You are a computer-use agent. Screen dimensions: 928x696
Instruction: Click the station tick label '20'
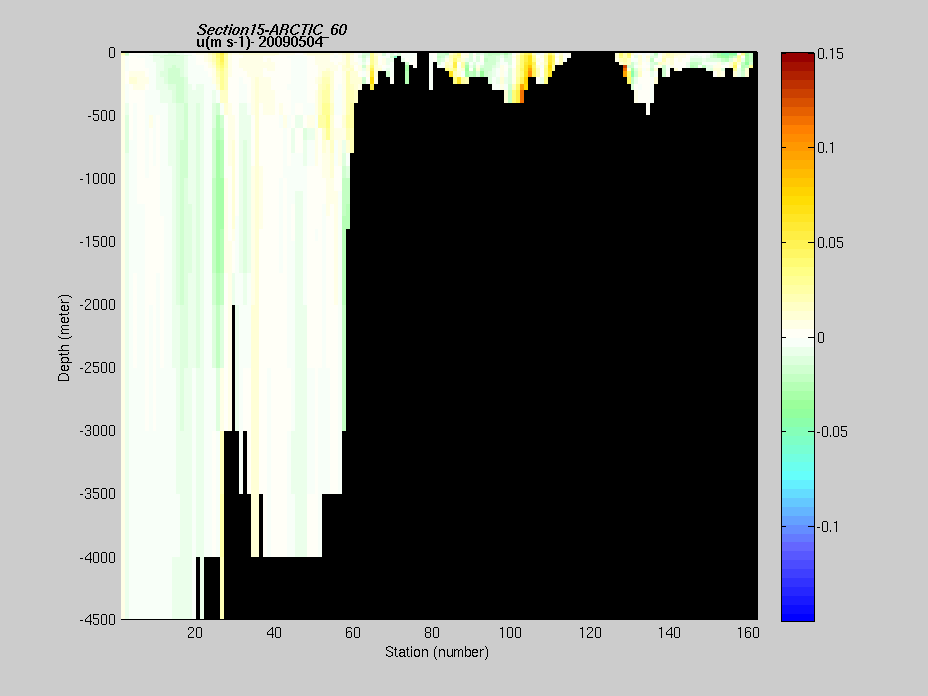tap(195, 633)
